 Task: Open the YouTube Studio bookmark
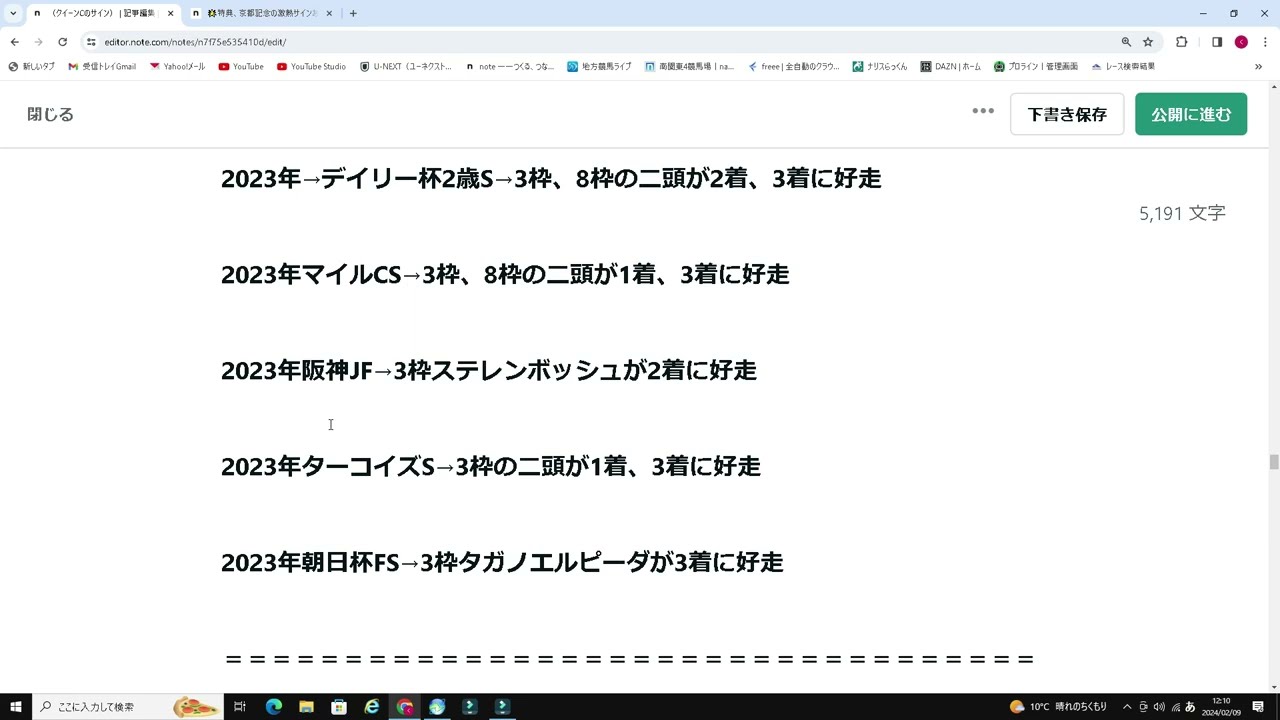click(x=312, y=66)
